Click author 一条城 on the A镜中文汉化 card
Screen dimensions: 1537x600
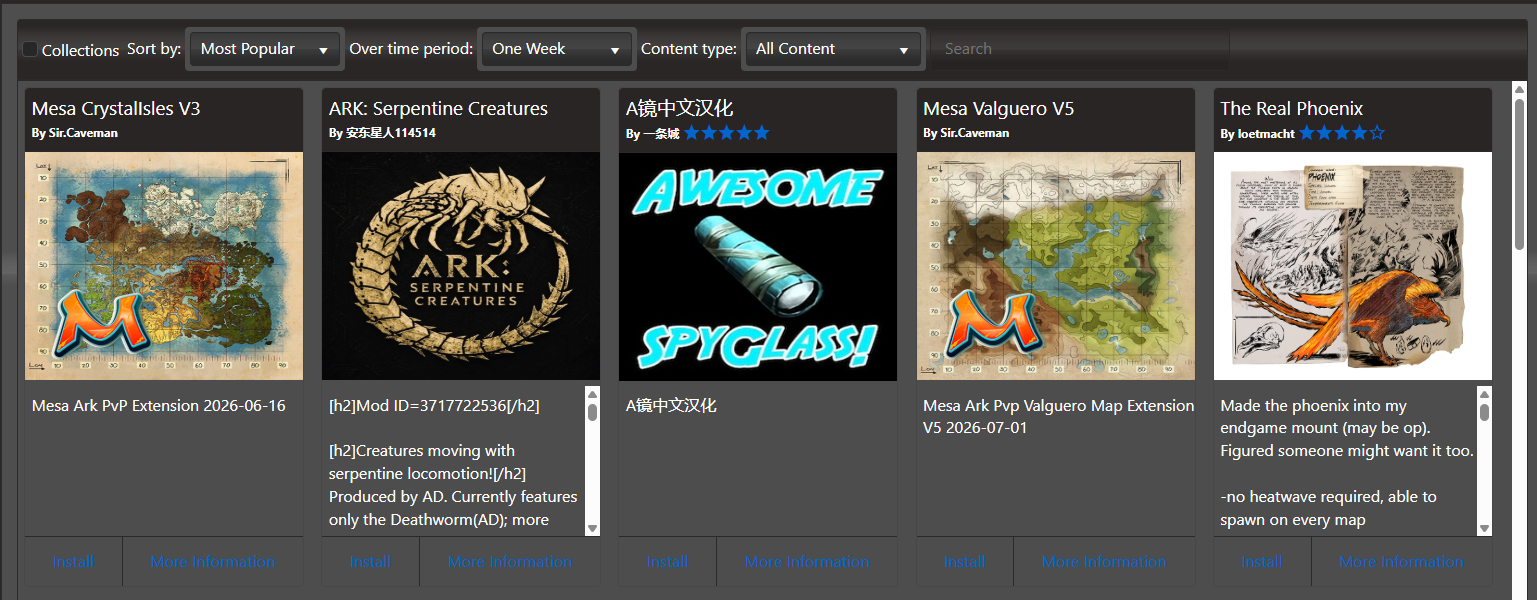point(661,133)
